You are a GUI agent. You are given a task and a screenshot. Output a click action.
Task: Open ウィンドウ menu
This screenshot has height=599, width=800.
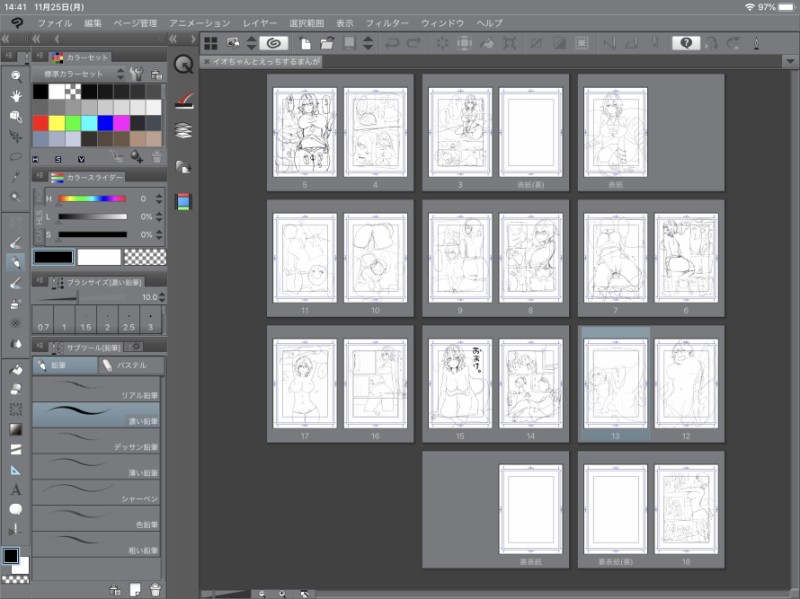(442, 23)
